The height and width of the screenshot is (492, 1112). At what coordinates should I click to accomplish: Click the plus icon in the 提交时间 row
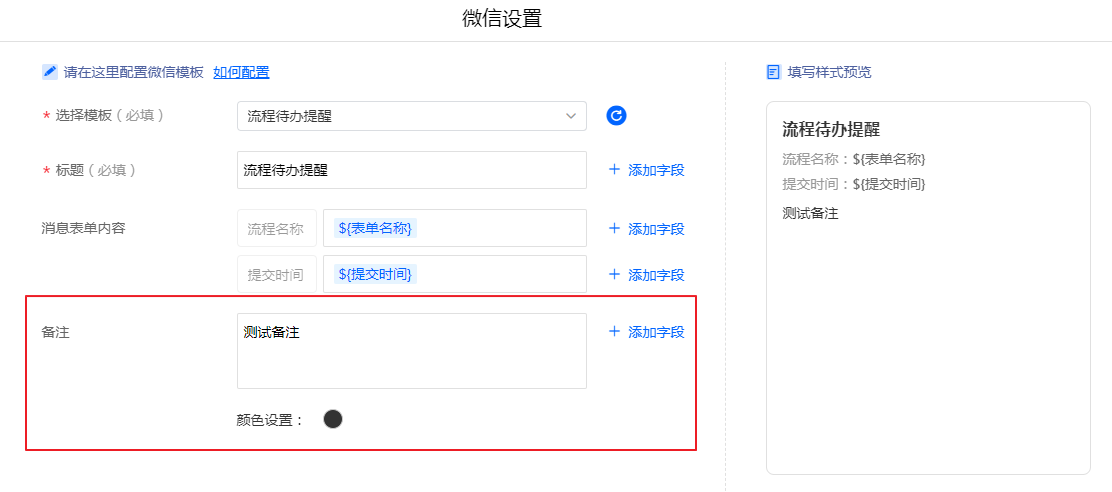click(614, 274)
